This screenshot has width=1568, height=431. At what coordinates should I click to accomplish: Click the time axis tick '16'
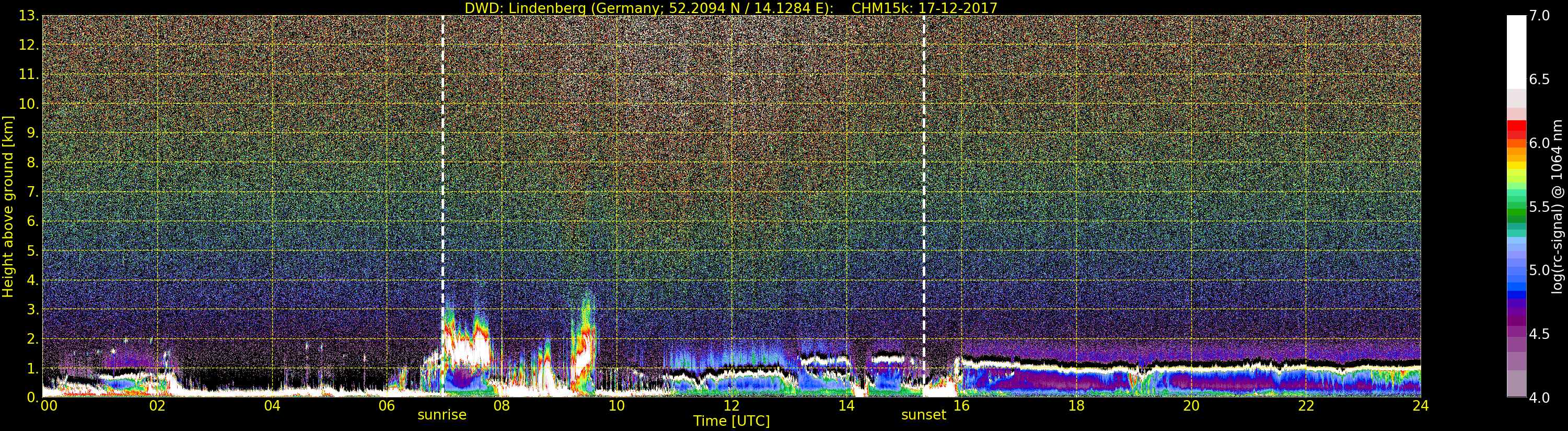(961, 406)
